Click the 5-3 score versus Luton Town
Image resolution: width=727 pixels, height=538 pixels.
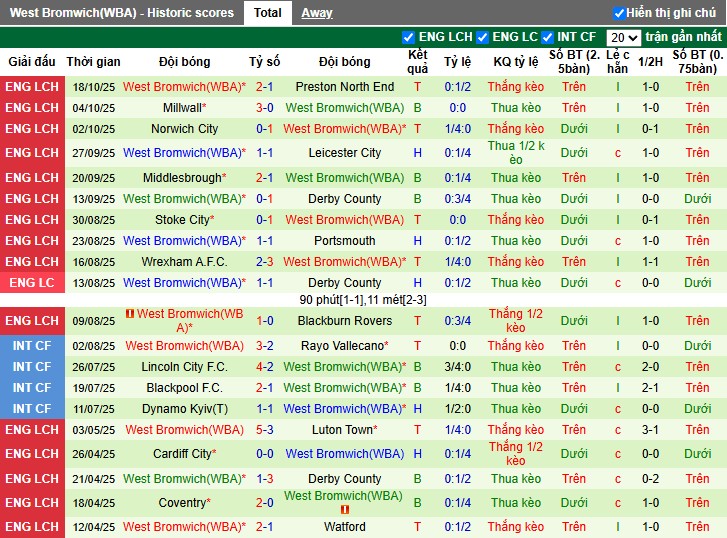(264, 429)
